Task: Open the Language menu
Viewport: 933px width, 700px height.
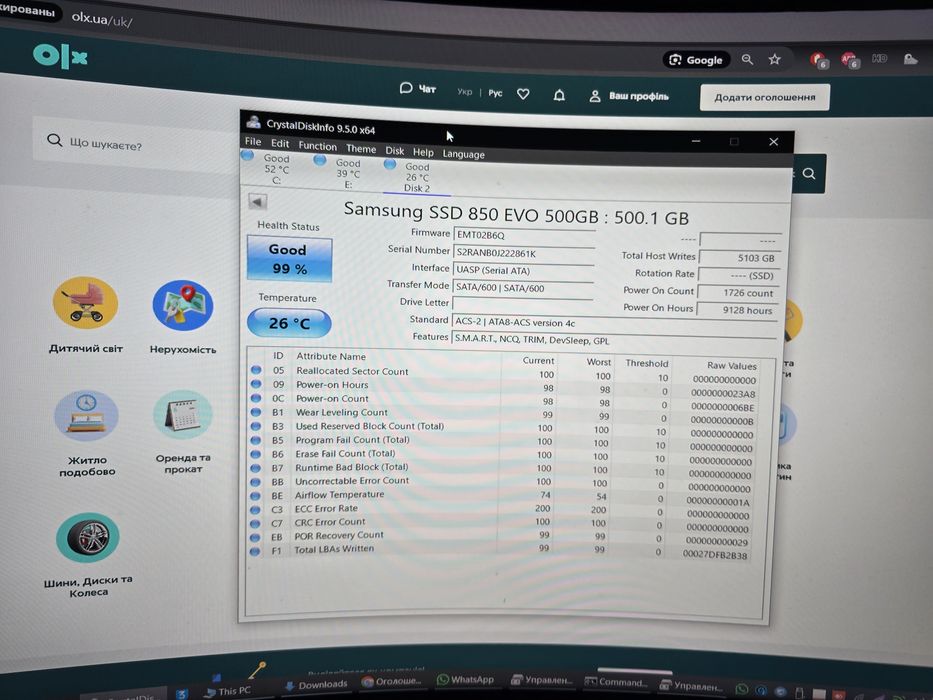Action: [x=464, y=154]
